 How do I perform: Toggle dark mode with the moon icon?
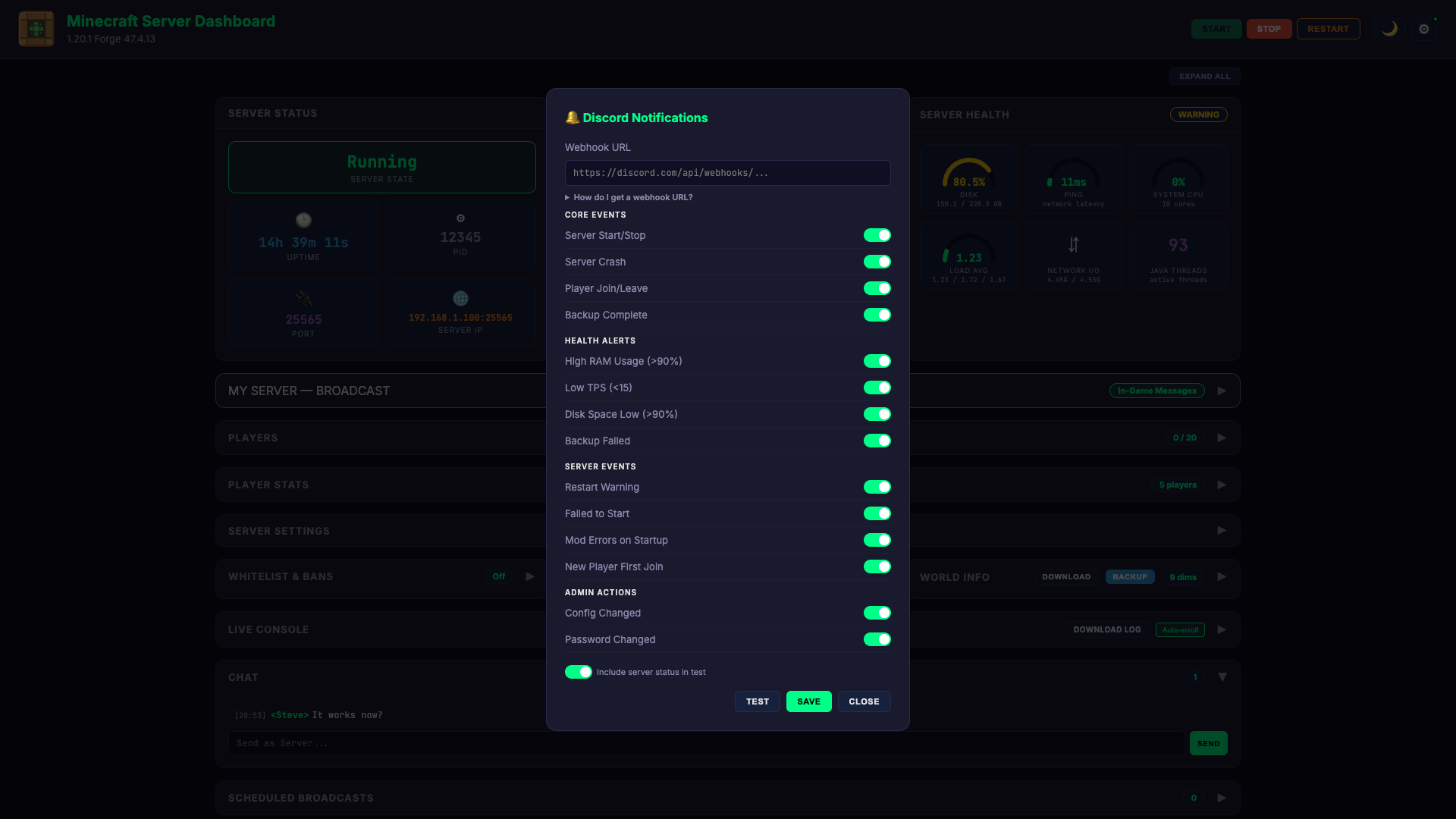click(x=1389, y=29)
